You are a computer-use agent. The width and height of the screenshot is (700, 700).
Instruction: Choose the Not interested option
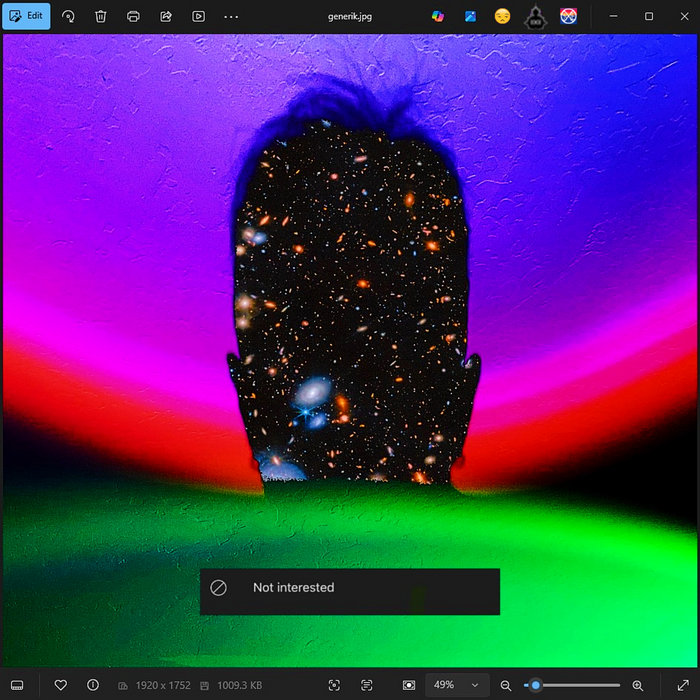coord(350,592)
